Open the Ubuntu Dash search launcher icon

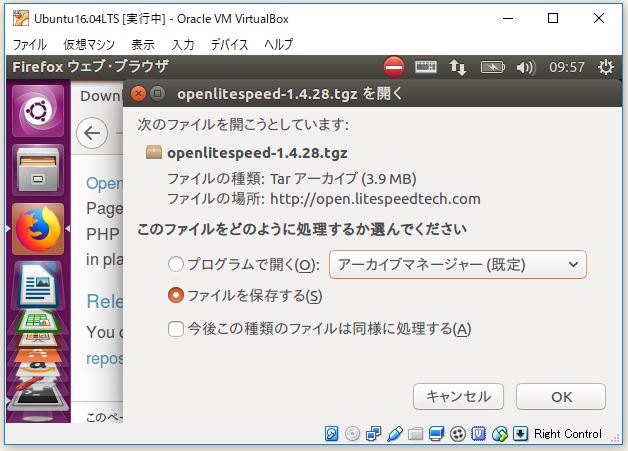coord(38,111)
